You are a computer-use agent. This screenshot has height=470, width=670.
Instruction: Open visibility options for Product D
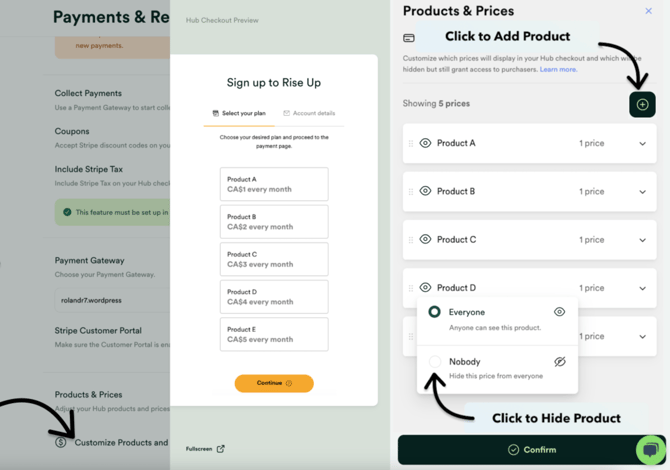(425, 288)
